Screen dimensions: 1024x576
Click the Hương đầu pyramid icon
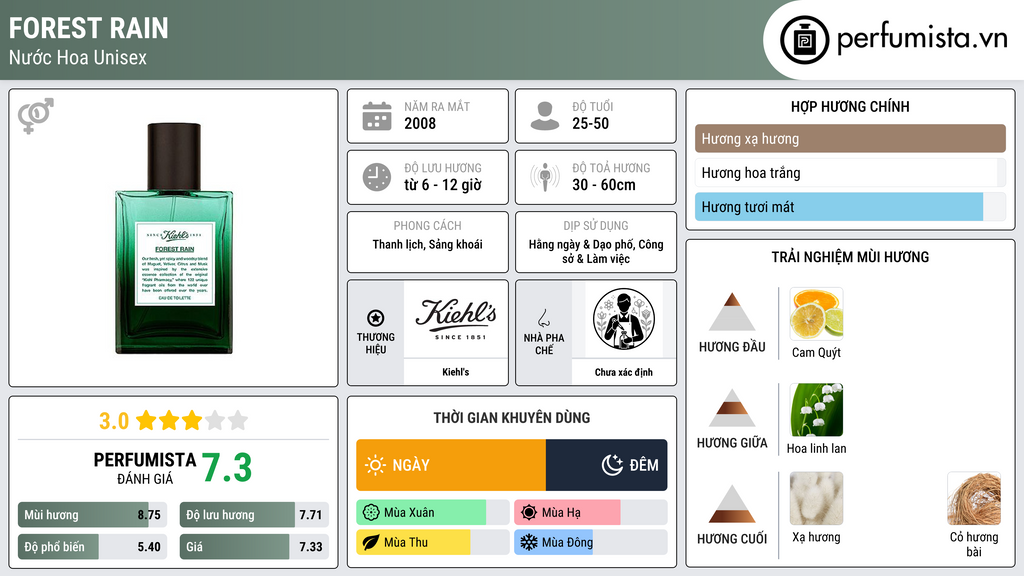pyautogui.click(x=732, y=312)
